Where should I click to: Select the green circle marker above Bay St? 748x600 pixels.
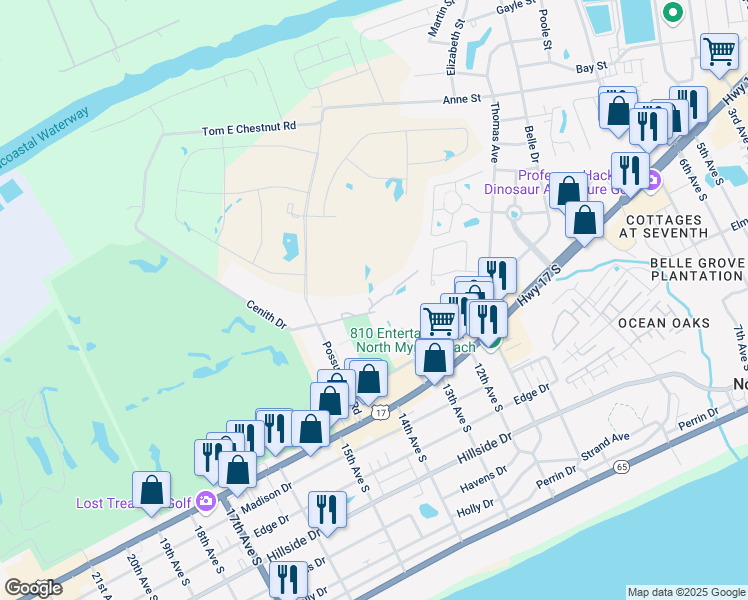tap(673, 12)
